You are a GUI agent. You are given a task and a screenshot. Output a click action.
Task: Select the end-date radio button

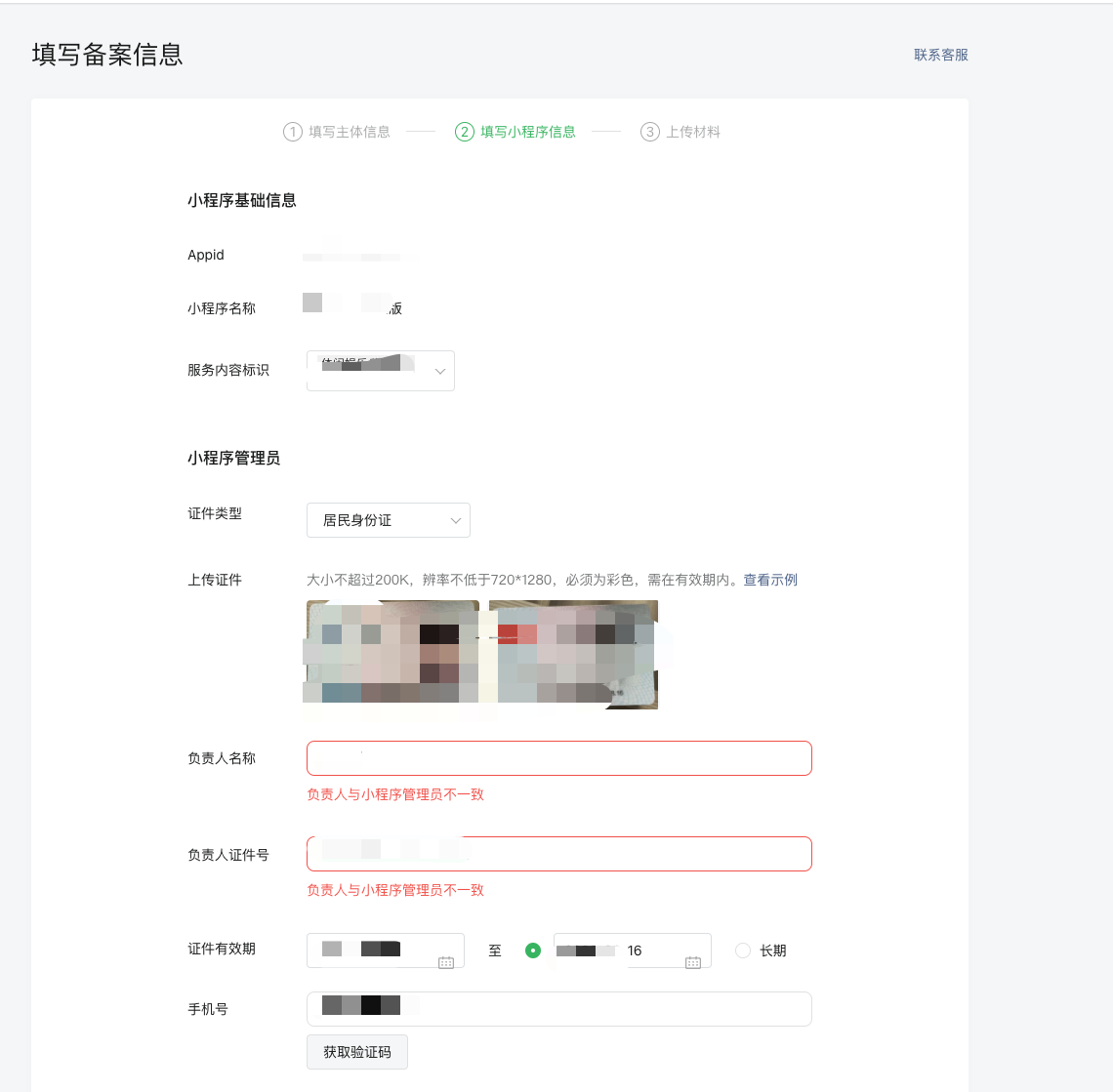[533, 950]
